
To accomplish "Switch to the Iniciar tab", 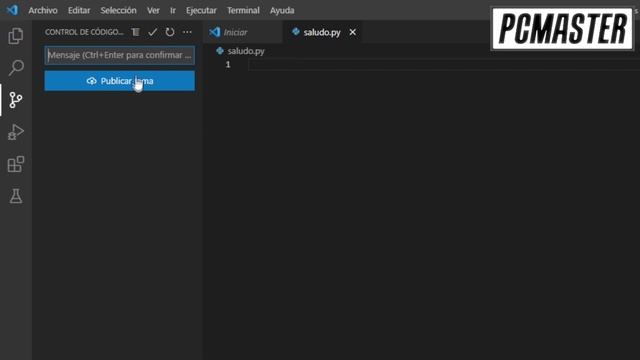I will pos(243,32).
